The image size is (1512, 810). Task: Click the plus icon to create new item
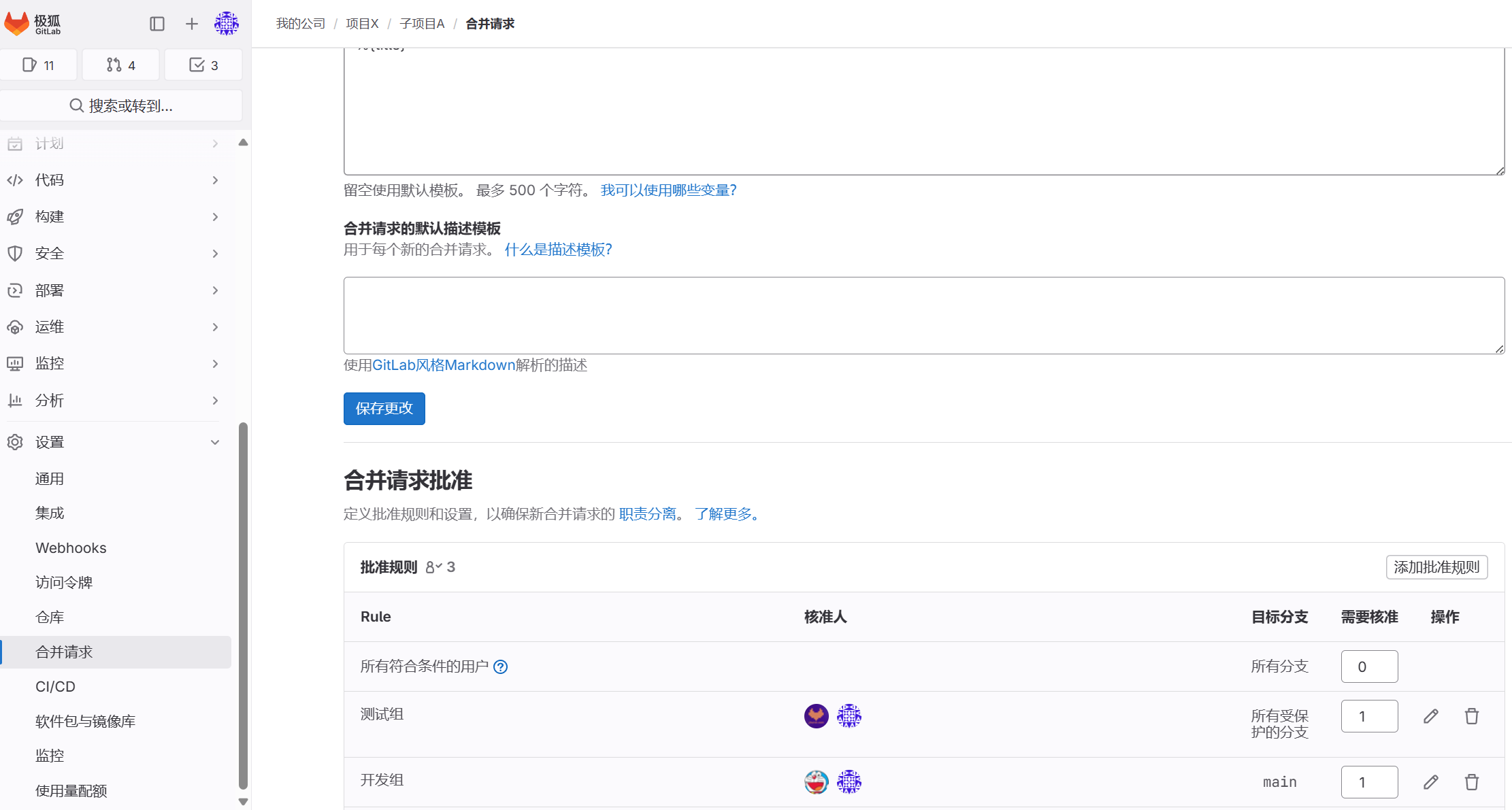(x=191, y=23)
